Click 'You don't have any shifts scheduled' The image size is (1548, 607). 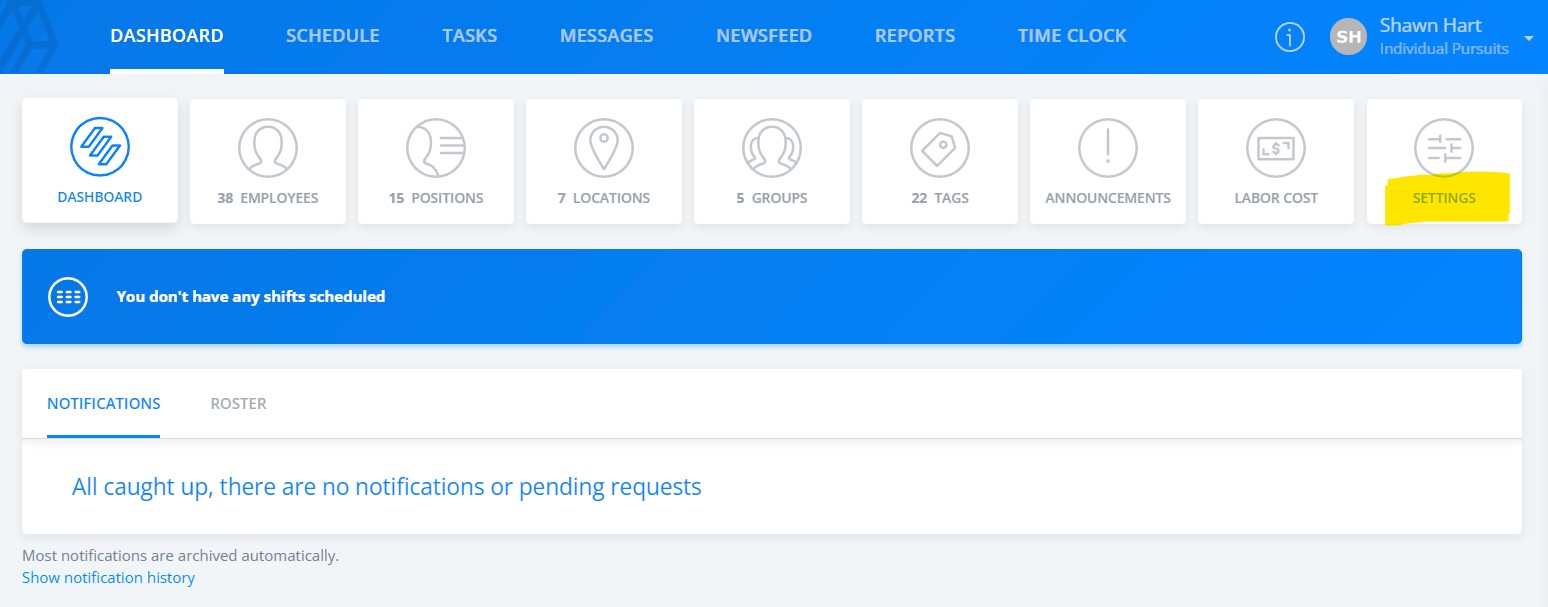click(x=251, y=296)
